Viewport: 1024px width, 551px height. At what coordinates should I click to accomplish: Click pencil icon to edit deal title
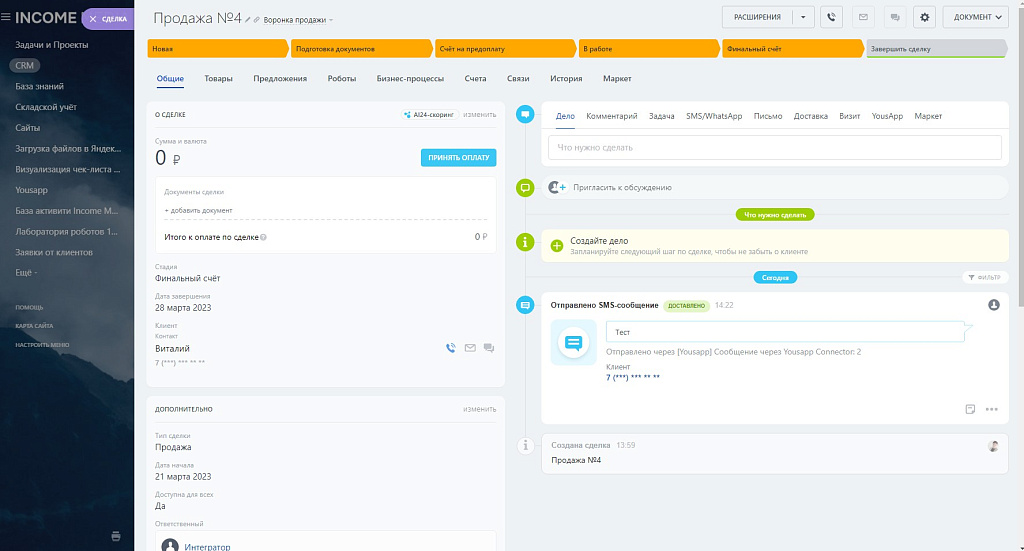[248, 20]
